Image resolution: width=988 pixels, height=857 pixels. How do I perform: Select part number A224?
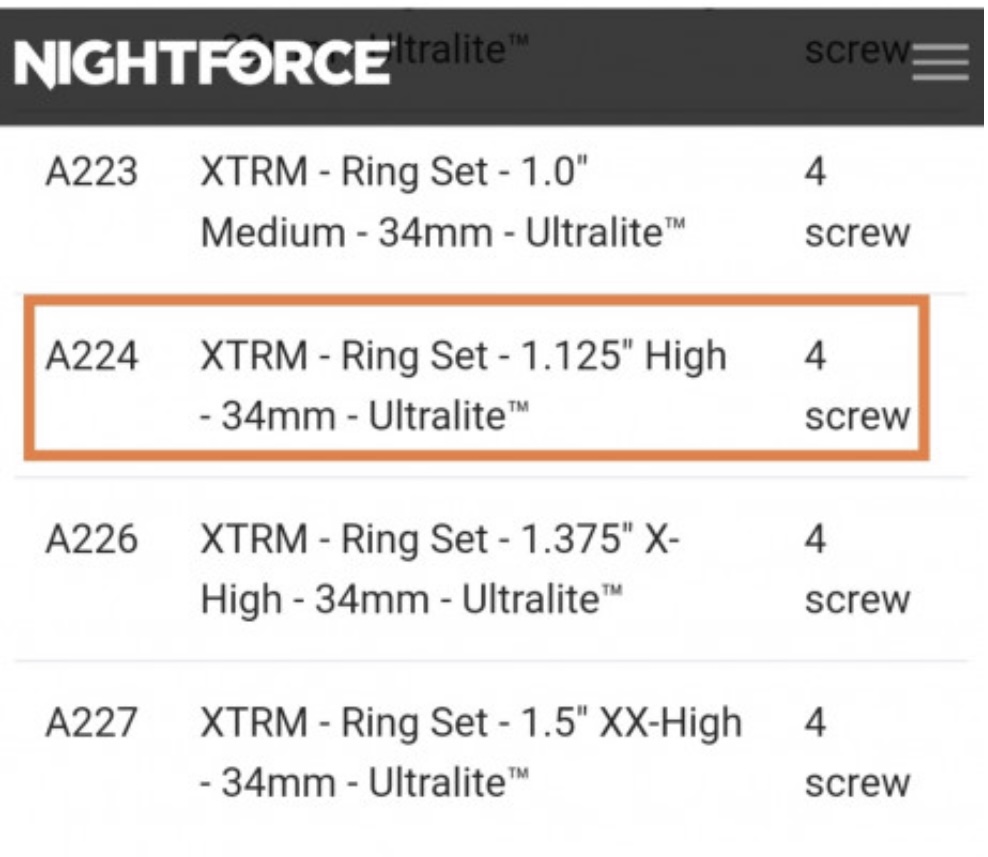(91, 356)
